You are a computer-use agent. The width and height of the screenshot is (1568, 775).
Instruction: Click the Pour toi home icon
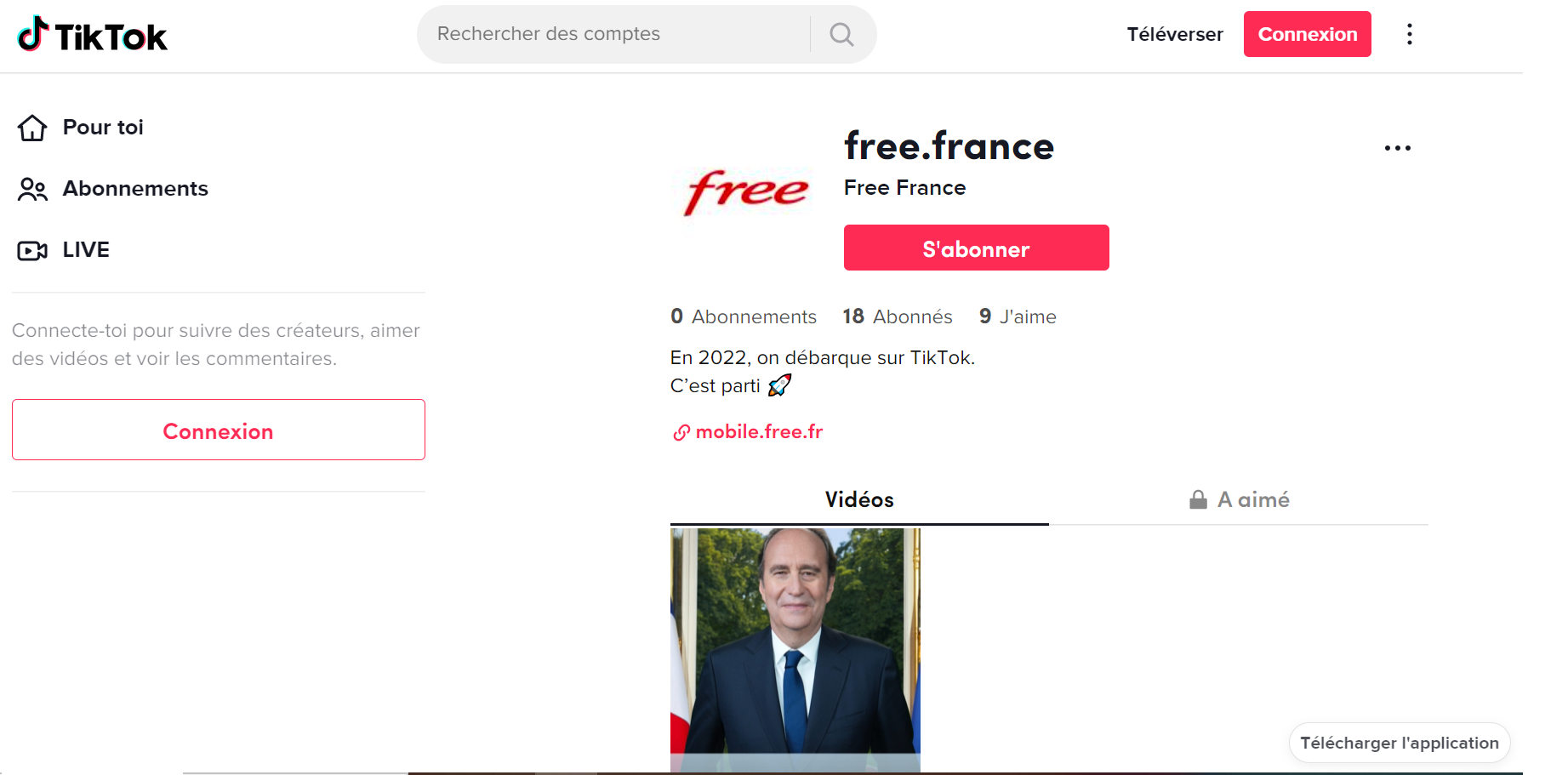coord(32,128)
